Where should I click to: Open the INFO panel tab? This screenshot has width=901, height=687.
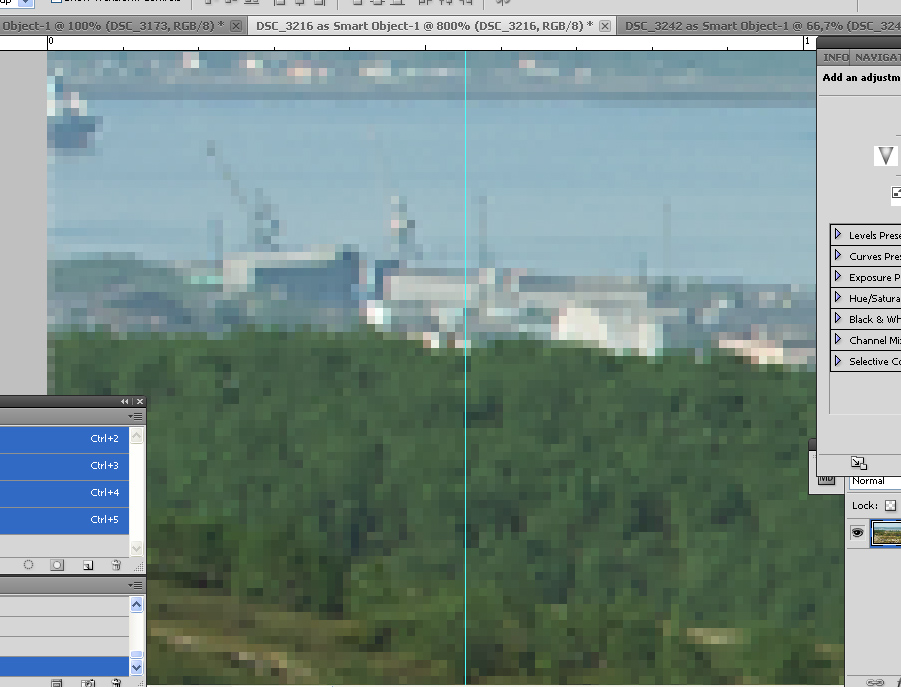836,57
